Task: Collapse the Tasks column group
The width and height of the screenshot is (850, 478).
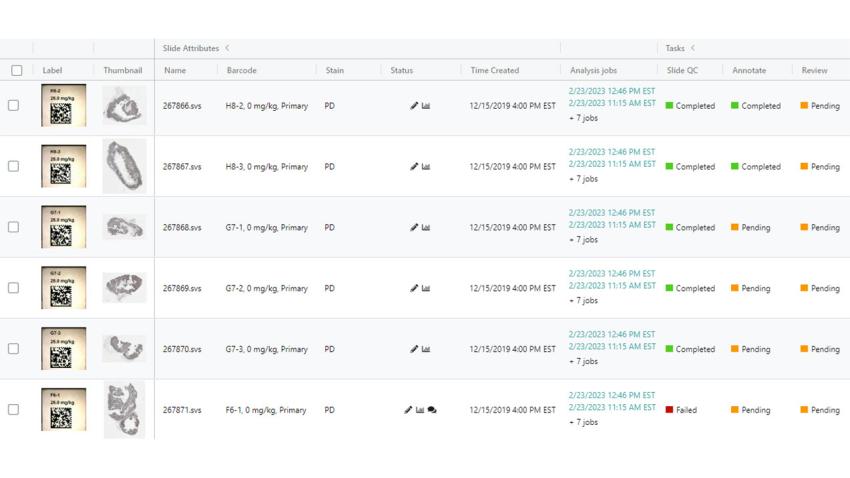Action: click(693, 48)
